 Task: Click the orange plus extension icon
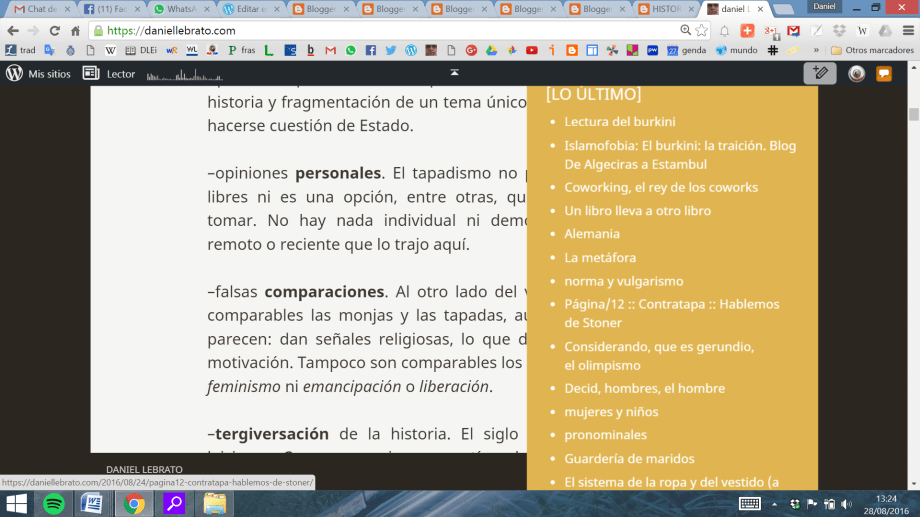tap(747, 31)
